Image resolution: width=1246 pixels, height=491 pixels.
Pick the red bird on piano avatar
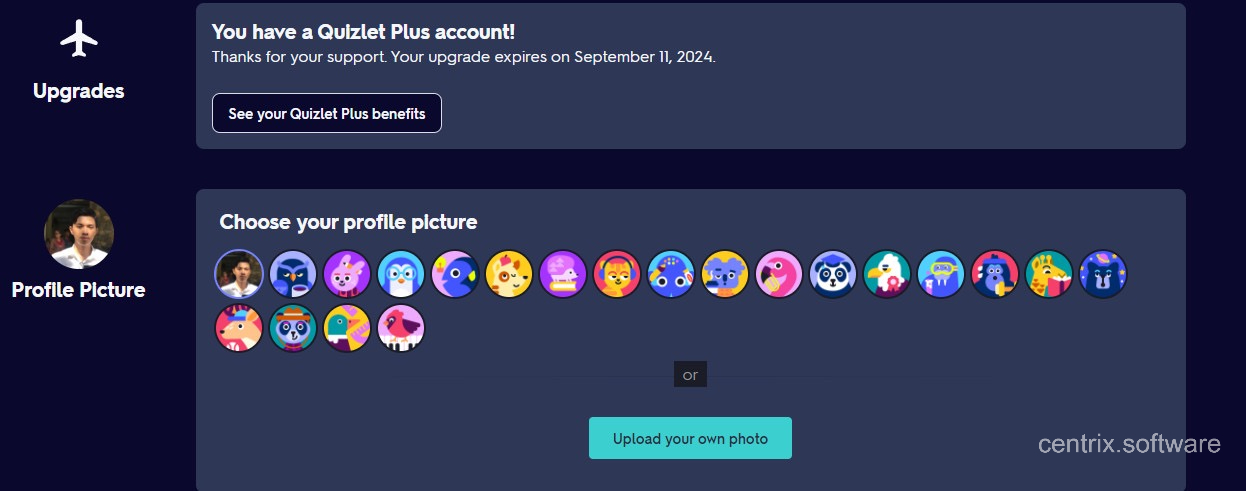point(401,329)
